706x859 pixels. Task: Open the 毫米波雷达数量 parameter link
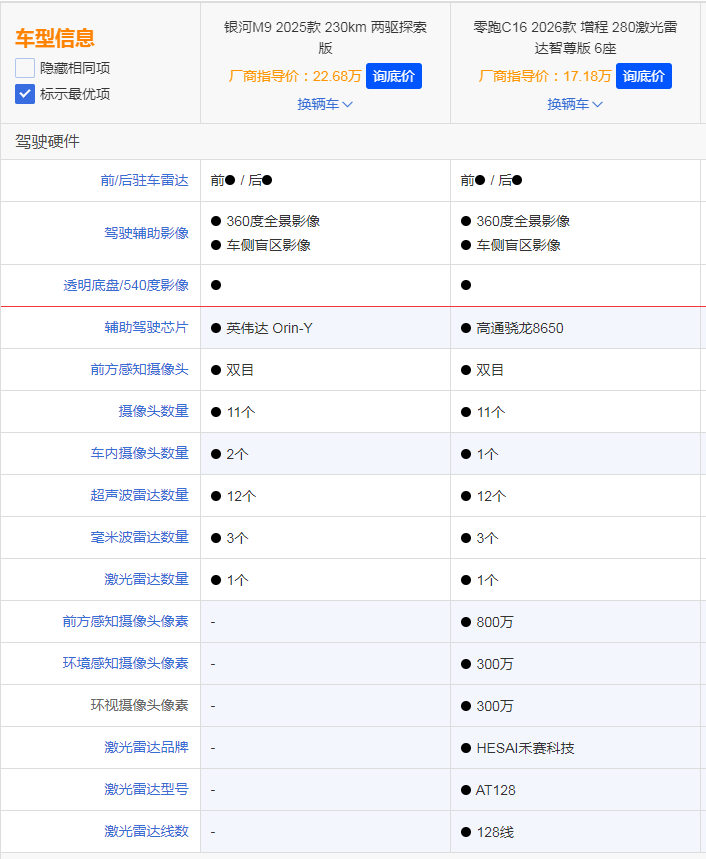pyautogui.click(x=139, y=537)
